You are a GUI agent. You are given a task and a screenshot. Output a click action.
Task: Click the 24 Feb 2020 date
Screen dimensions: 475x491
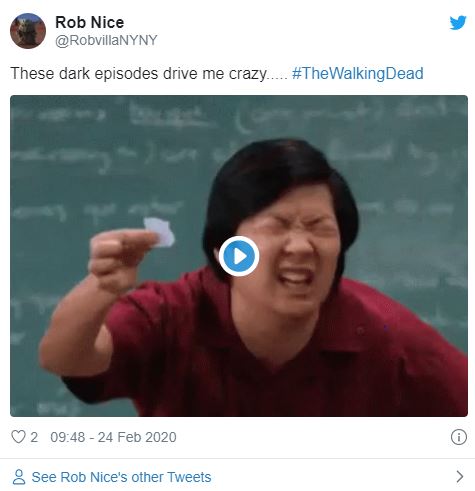137,437
